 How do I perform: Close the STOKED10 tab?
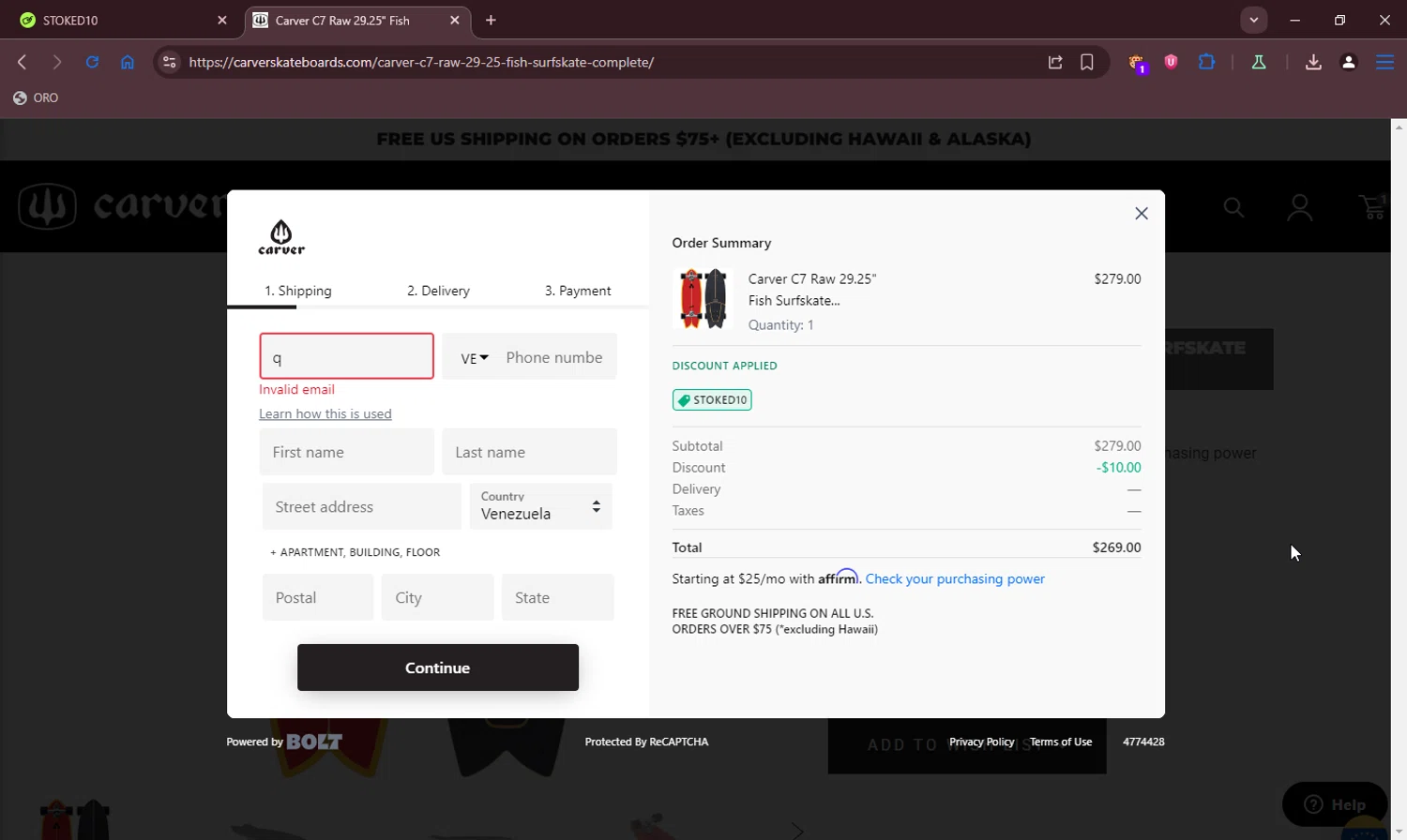222,20
